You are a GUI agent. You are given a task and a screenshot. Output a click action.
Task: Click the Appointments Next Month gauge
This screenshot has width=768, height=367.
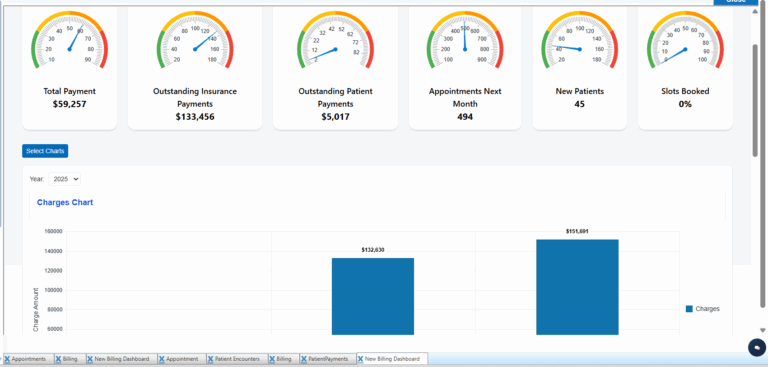point(465,41)
